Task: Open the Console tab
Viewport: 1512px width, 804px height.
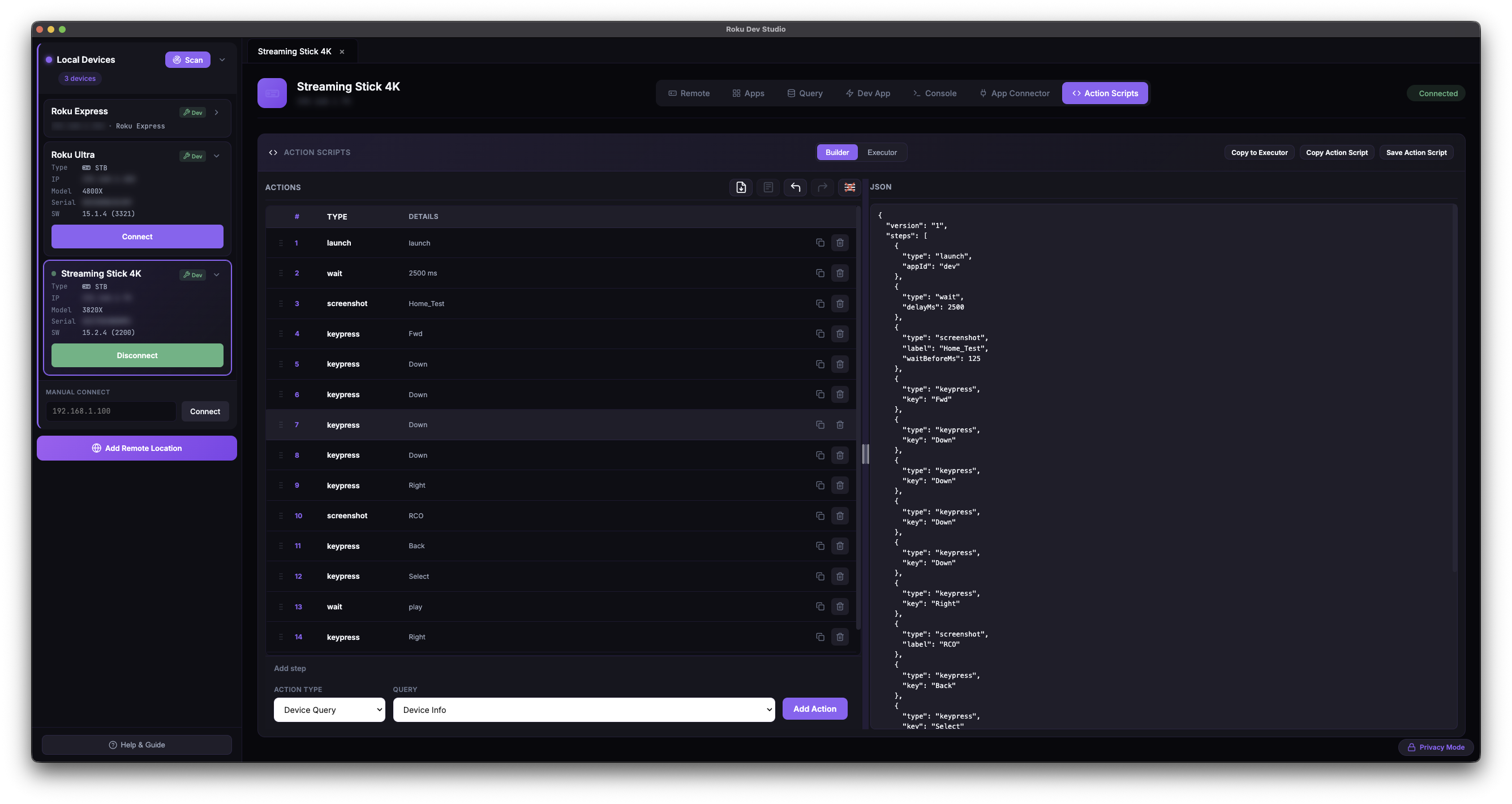Action: (x=934, y=93)
